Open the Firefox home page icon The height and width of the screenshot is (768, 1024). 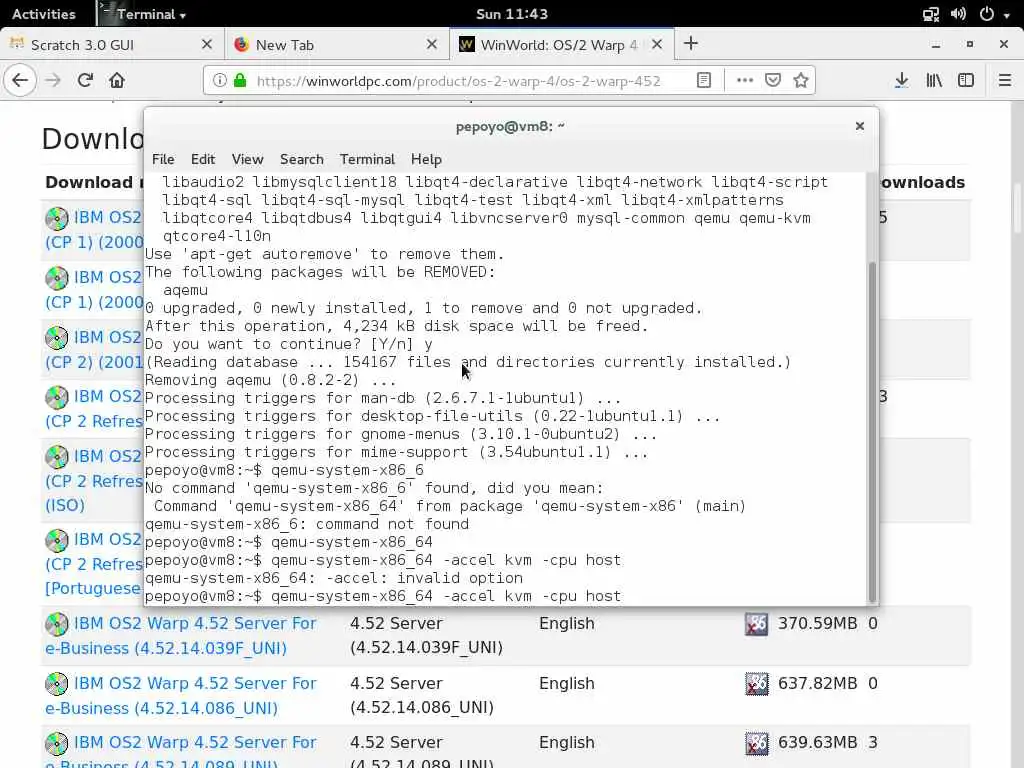coord(117,80)
